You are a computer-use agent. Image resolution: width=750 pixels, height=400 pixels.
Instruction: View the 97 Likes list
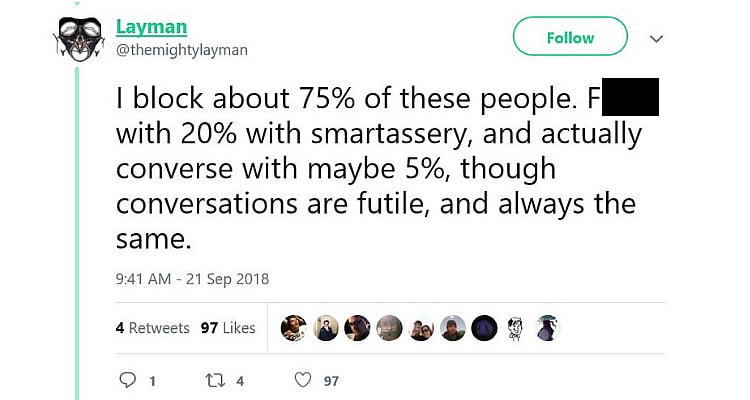tap(228, 328)
